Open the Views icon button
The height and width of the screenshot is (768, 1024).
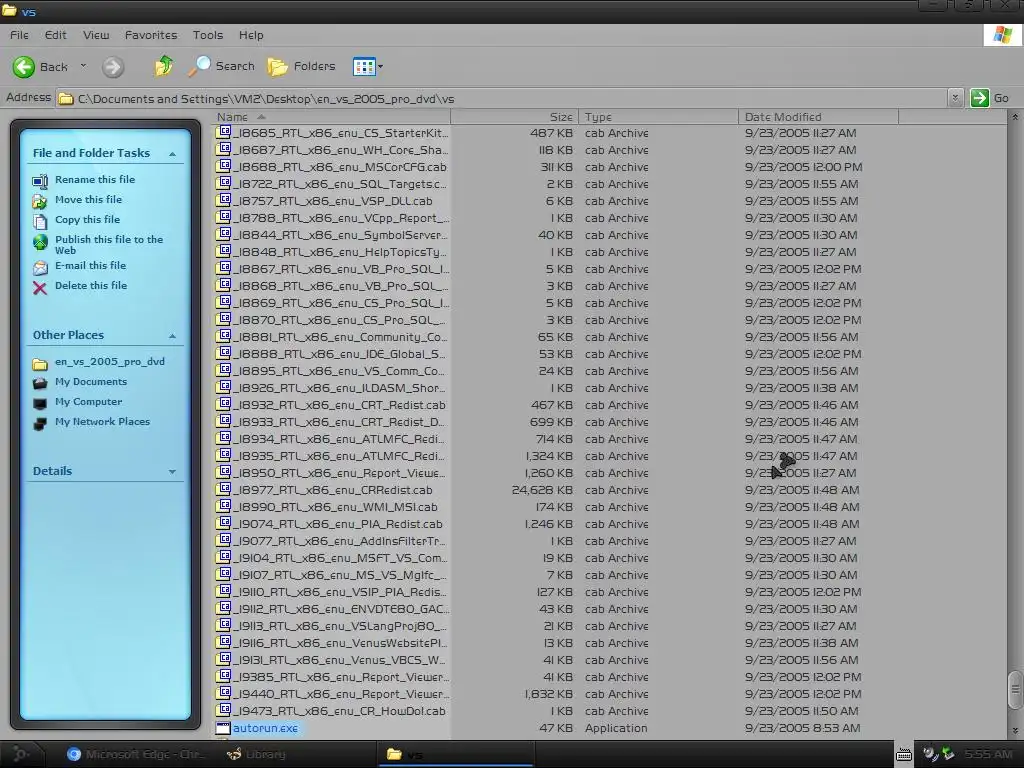pos(364,66)
